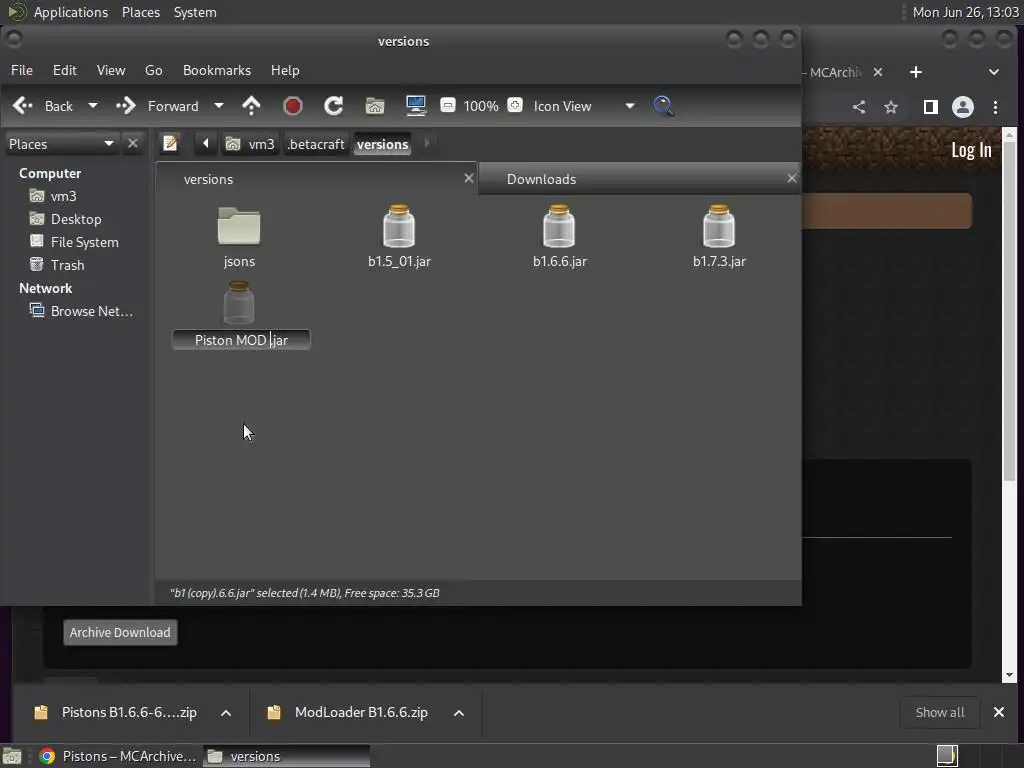The image size is (1024, 768).
Task: Close the Places sidebar pane
Action: point(133,143)
